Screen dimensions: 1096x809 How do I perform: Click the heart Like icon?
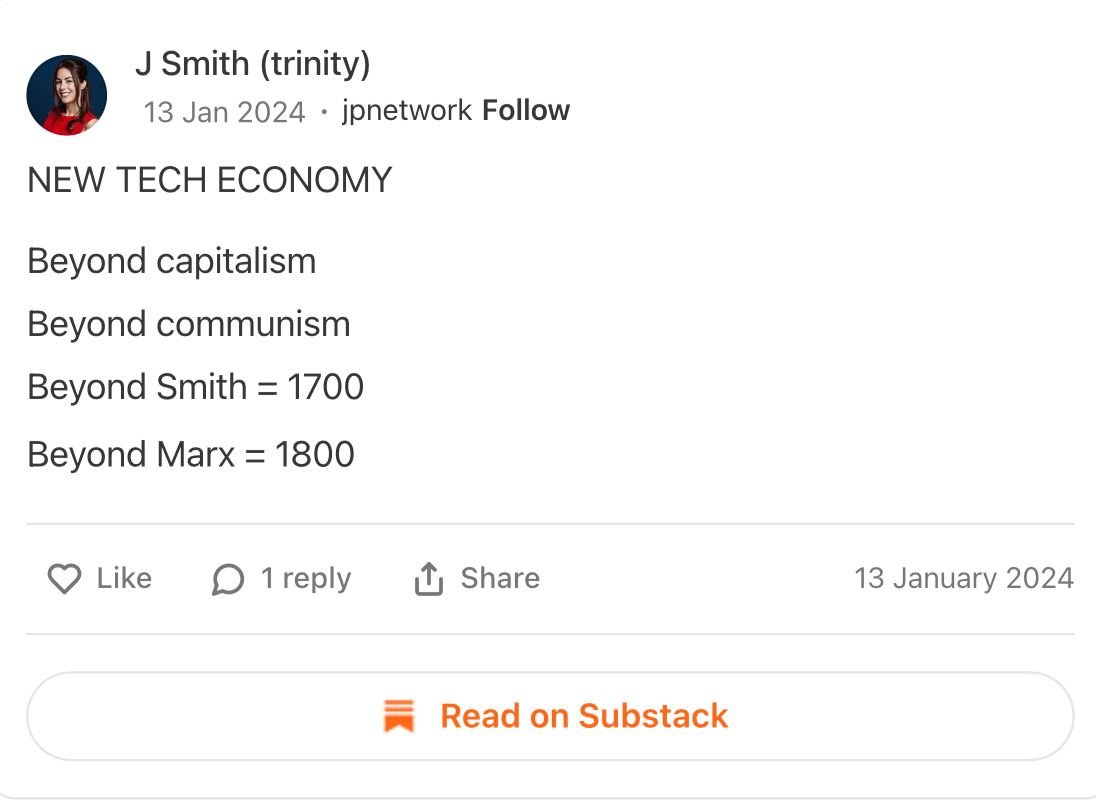(x=64, y=578)
